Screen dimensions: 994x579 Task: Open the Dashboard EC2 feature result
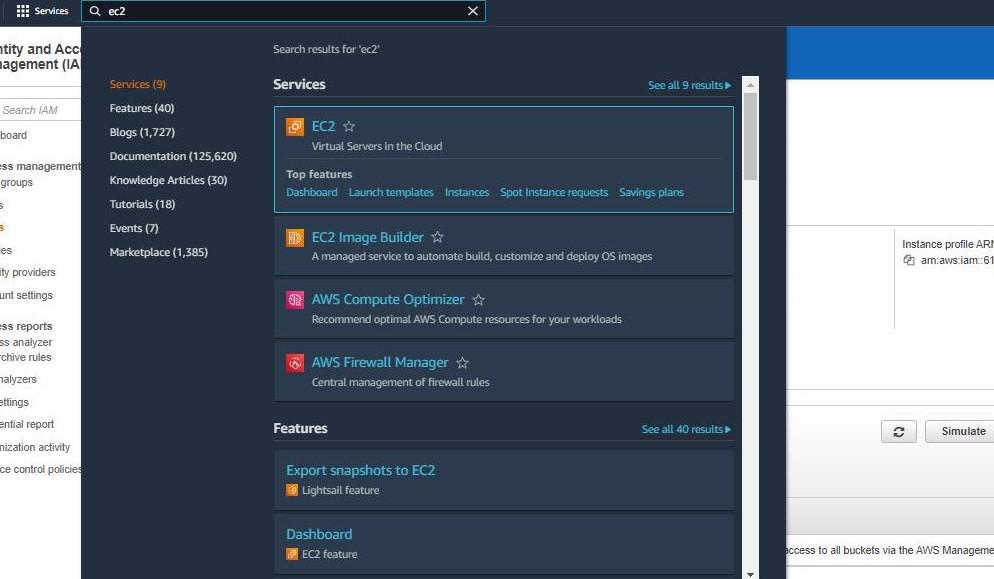319,534
